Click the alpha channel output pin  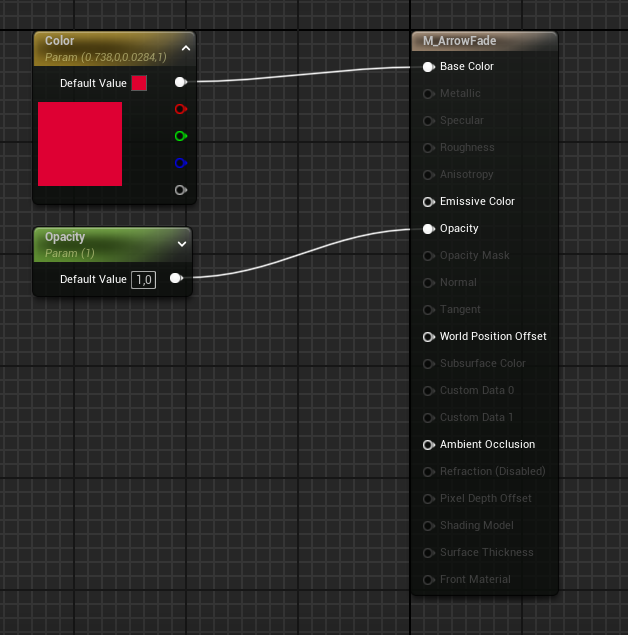coord(180,190)
